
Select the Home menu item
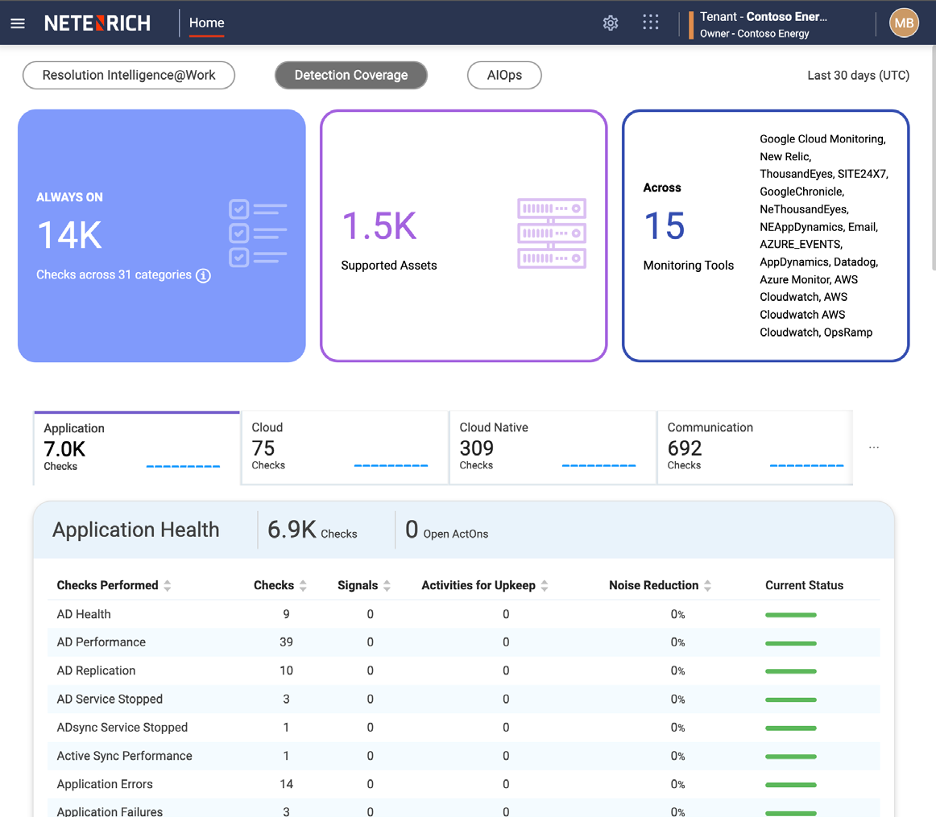pos(206,22)
